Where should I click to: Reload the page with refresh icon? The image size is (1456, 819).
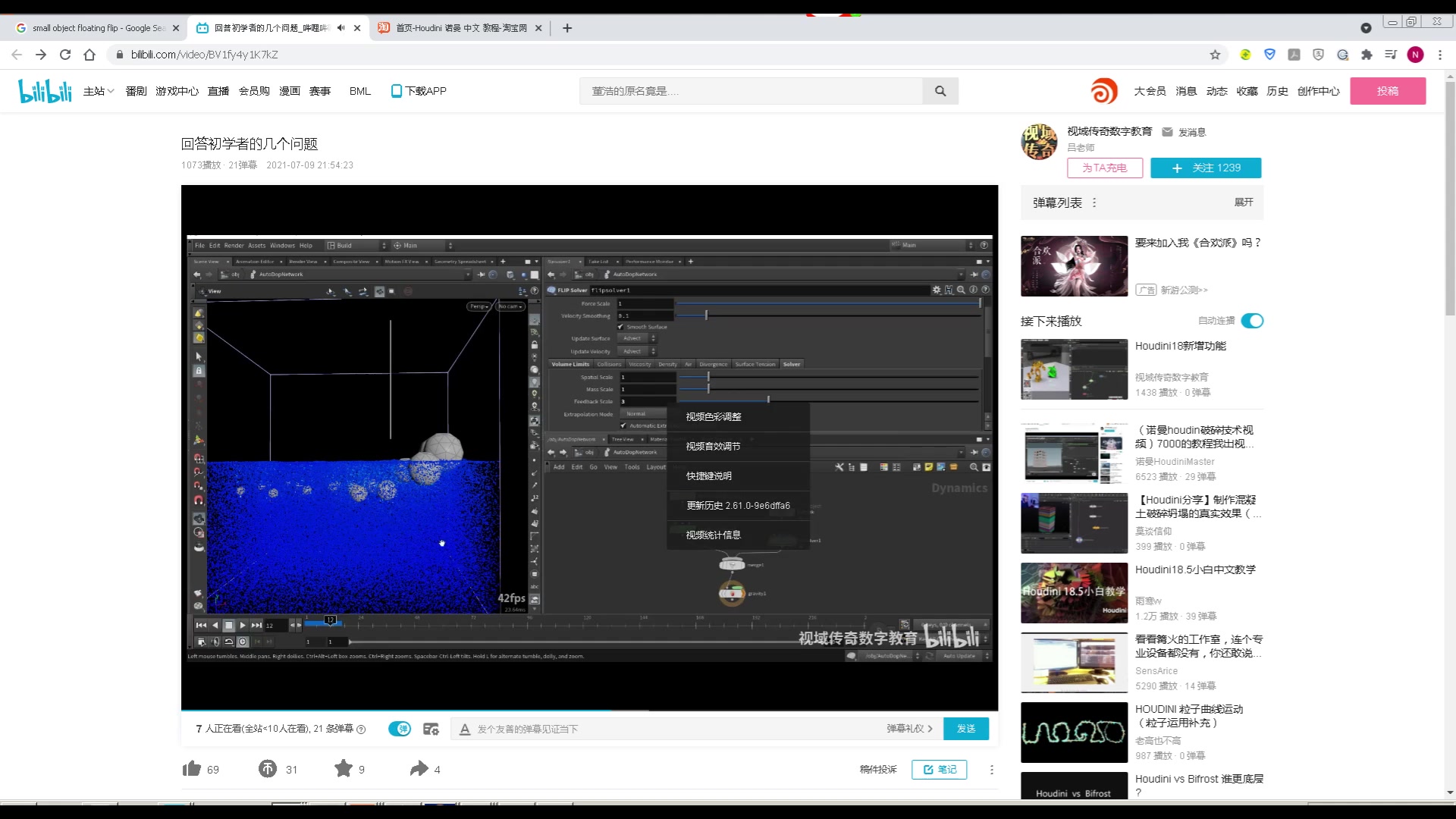pyautogui.click(x=65, y=55)
